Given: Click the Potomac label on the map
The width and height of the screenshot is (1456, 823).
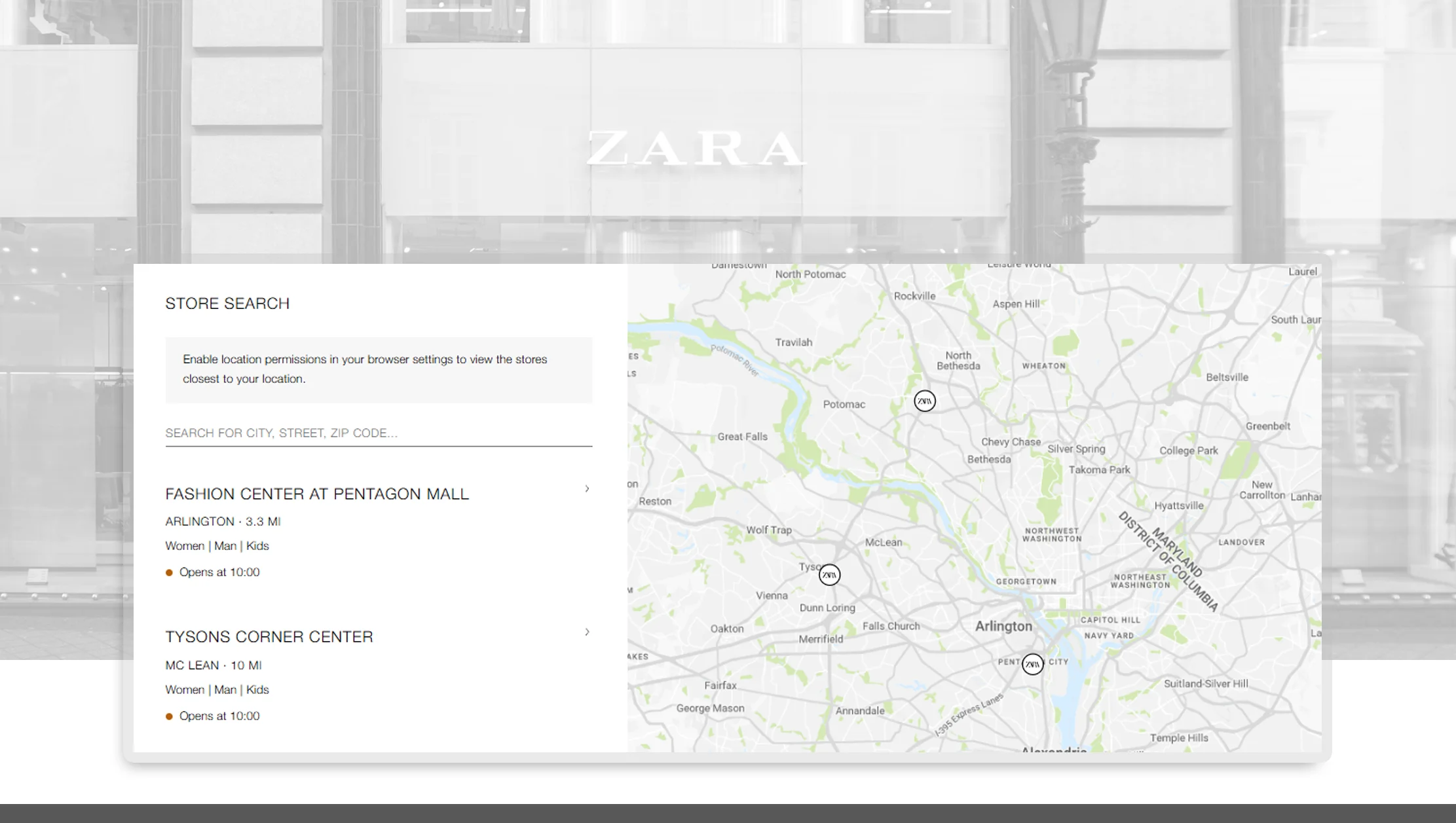Looking at the screenshot, I should click(844, 405).
